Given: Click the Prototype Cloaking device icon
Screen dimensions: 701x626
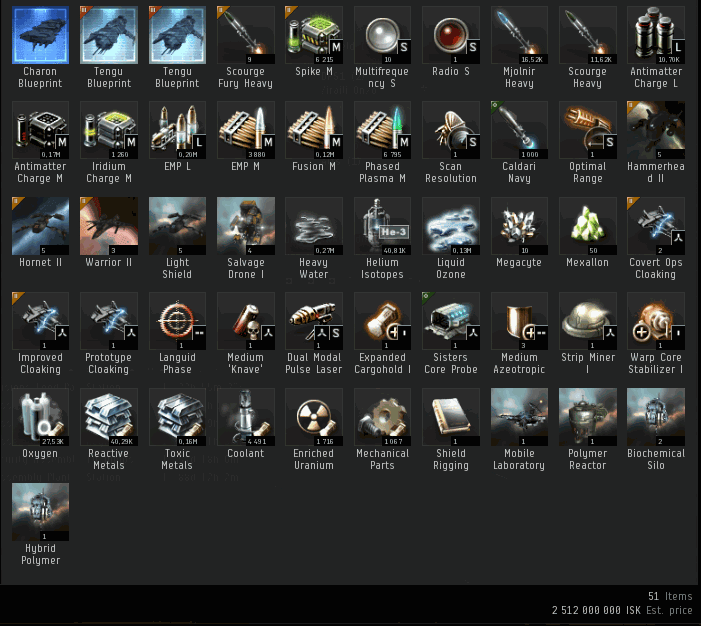Looking at the screenshot, I should point(109,321).
